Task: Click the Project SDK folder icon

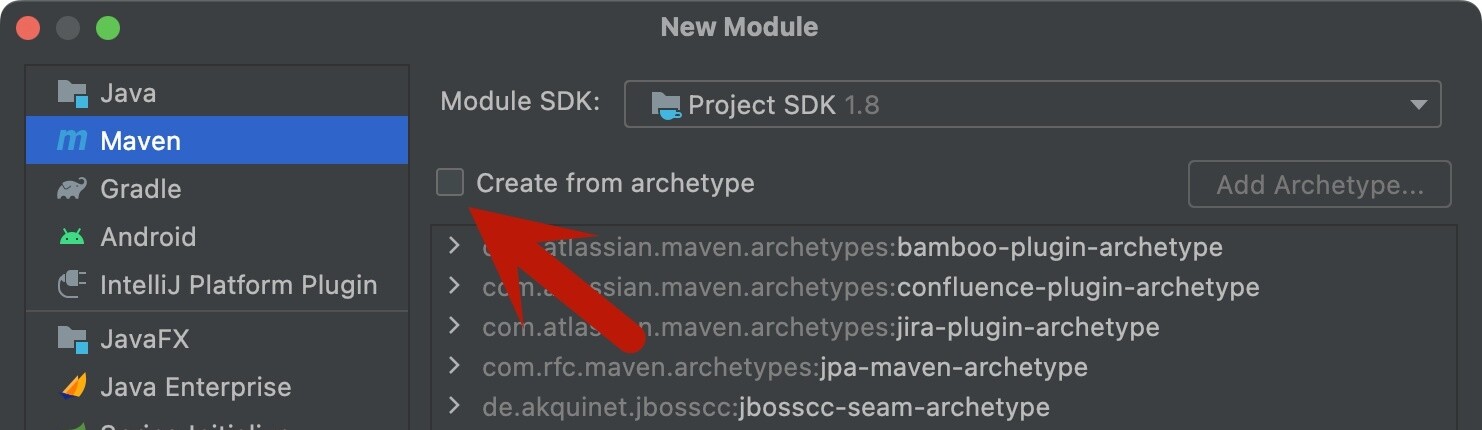Action: (665, 105)
